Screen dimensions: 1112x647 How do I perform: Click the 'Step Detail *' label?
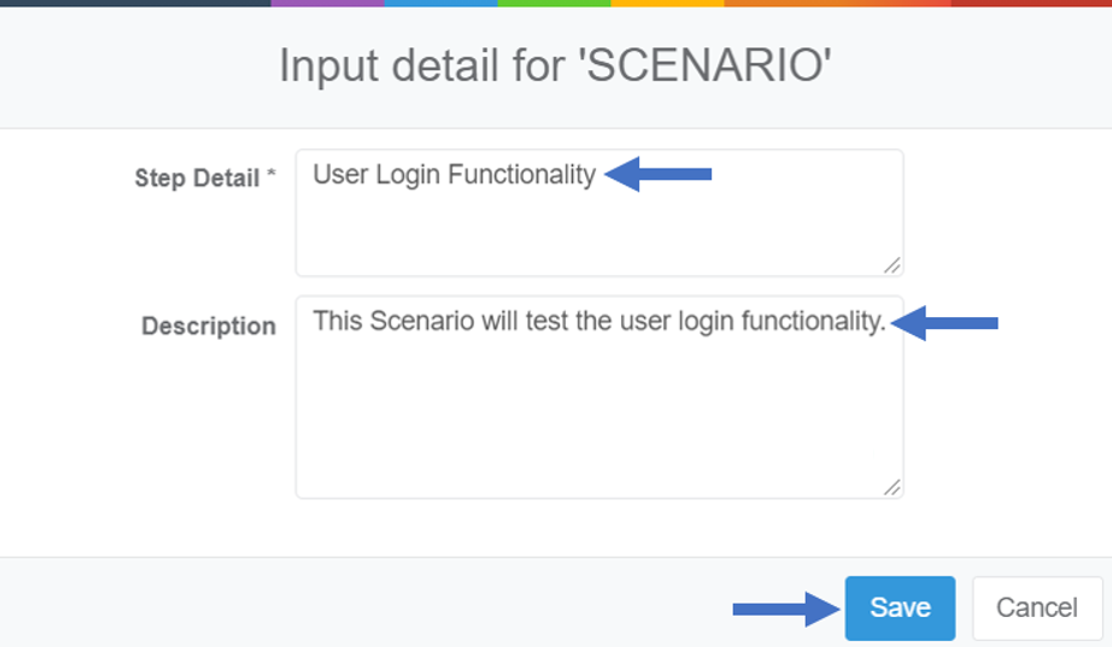[x=205, y=177]
